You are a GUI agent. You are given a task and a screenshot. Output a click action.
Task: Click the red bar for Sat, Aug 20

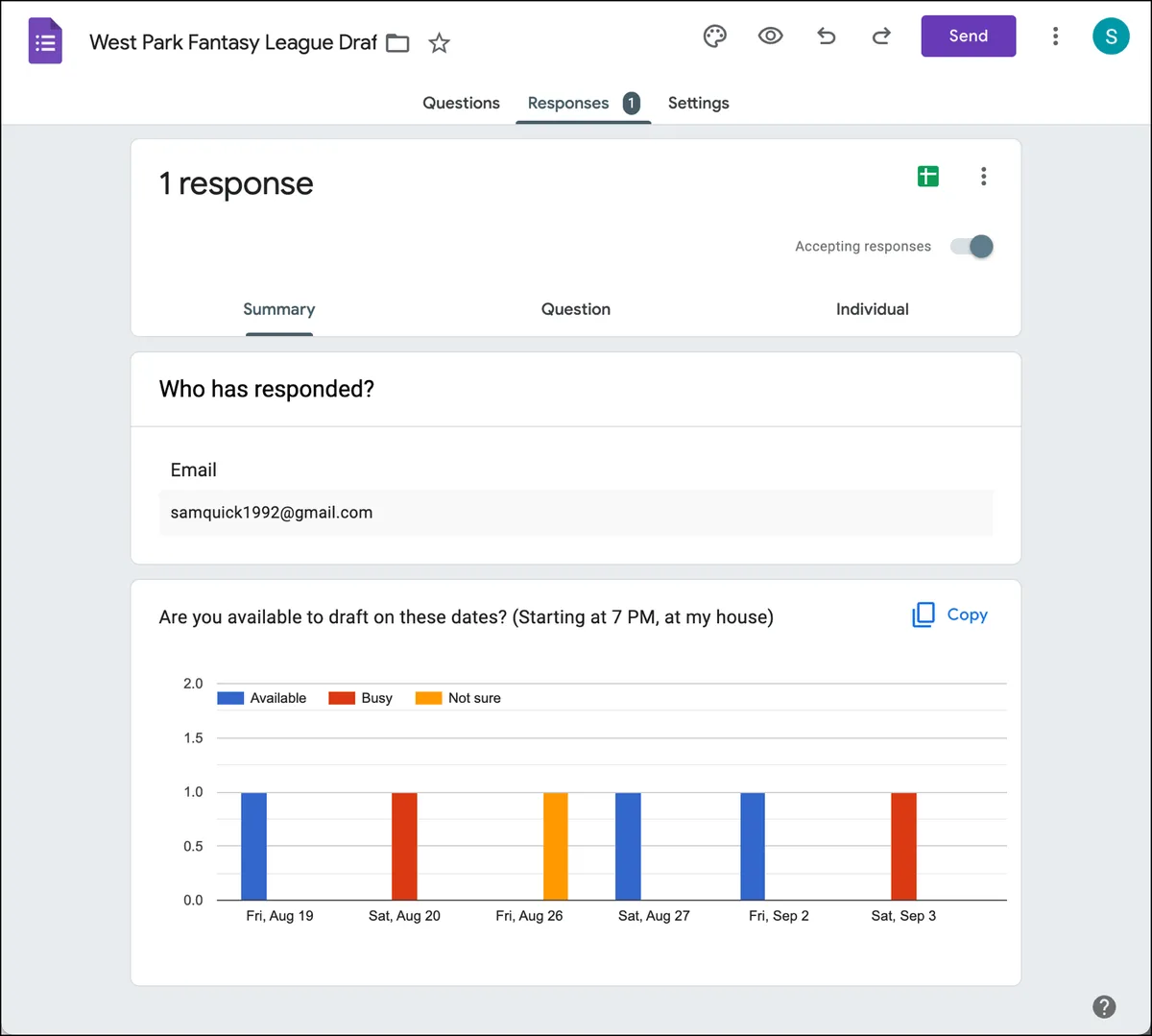[x=404, y=846]
